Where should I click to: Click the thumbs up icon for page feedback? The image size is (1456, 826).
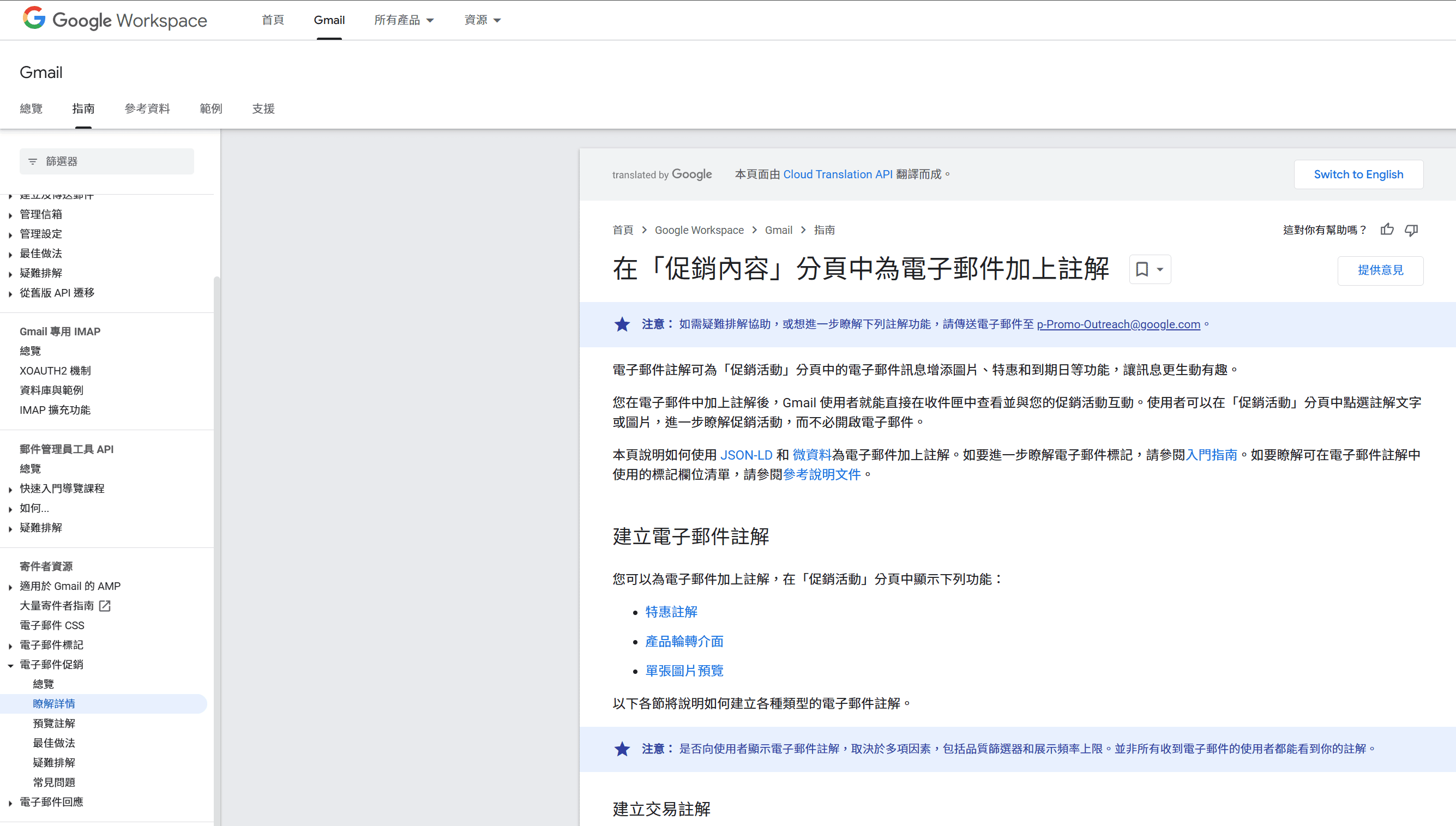tap(1387, 230)
